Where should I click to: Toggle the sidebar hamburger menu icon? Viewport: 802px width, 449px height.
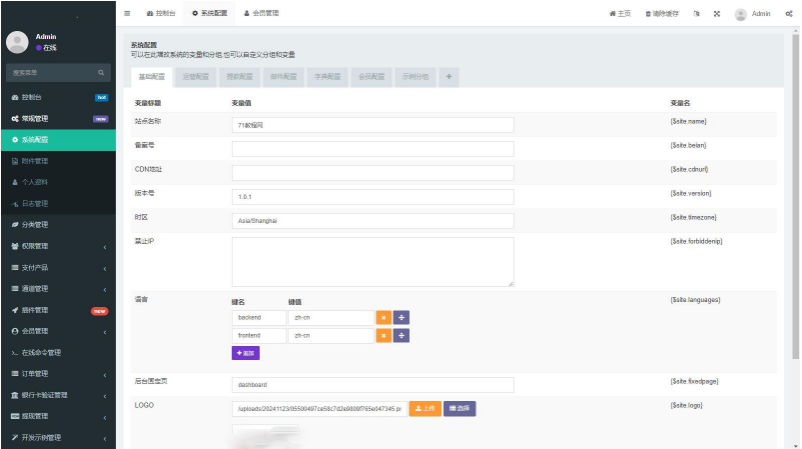[127, 14]
